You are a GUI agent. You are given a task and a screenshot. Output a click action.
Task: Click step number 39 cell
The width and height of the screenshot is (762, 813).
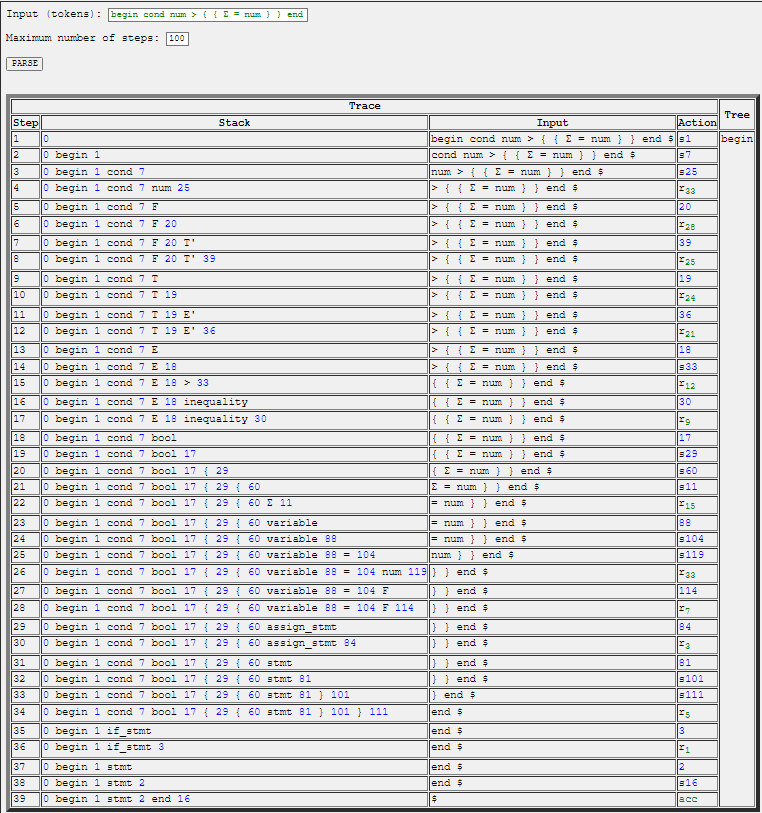pos(26,799)
